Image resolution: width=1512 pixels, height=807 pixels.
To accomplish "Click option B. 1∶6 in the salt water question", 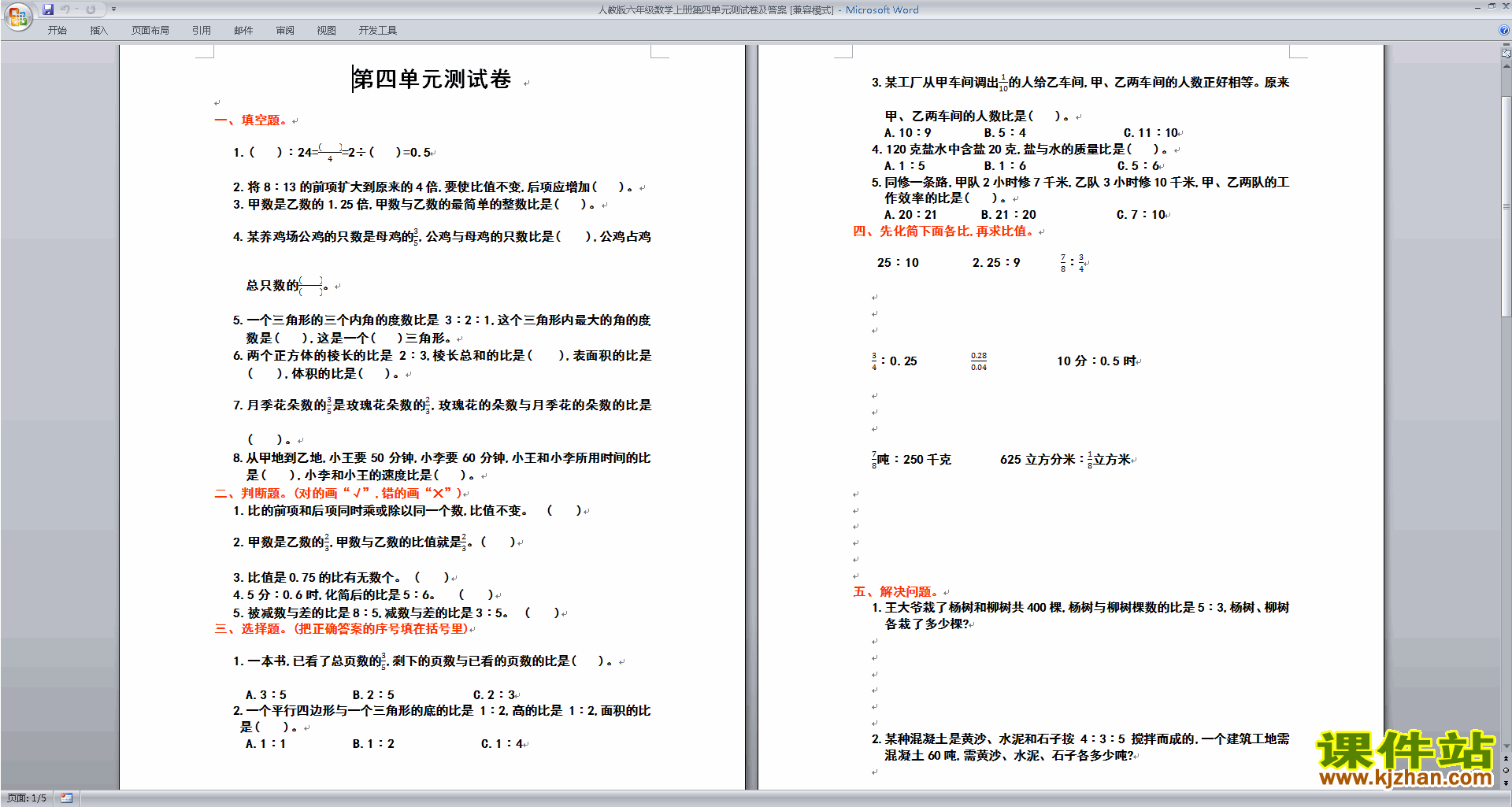I will pyautogui.click(x=1005, y=166).
